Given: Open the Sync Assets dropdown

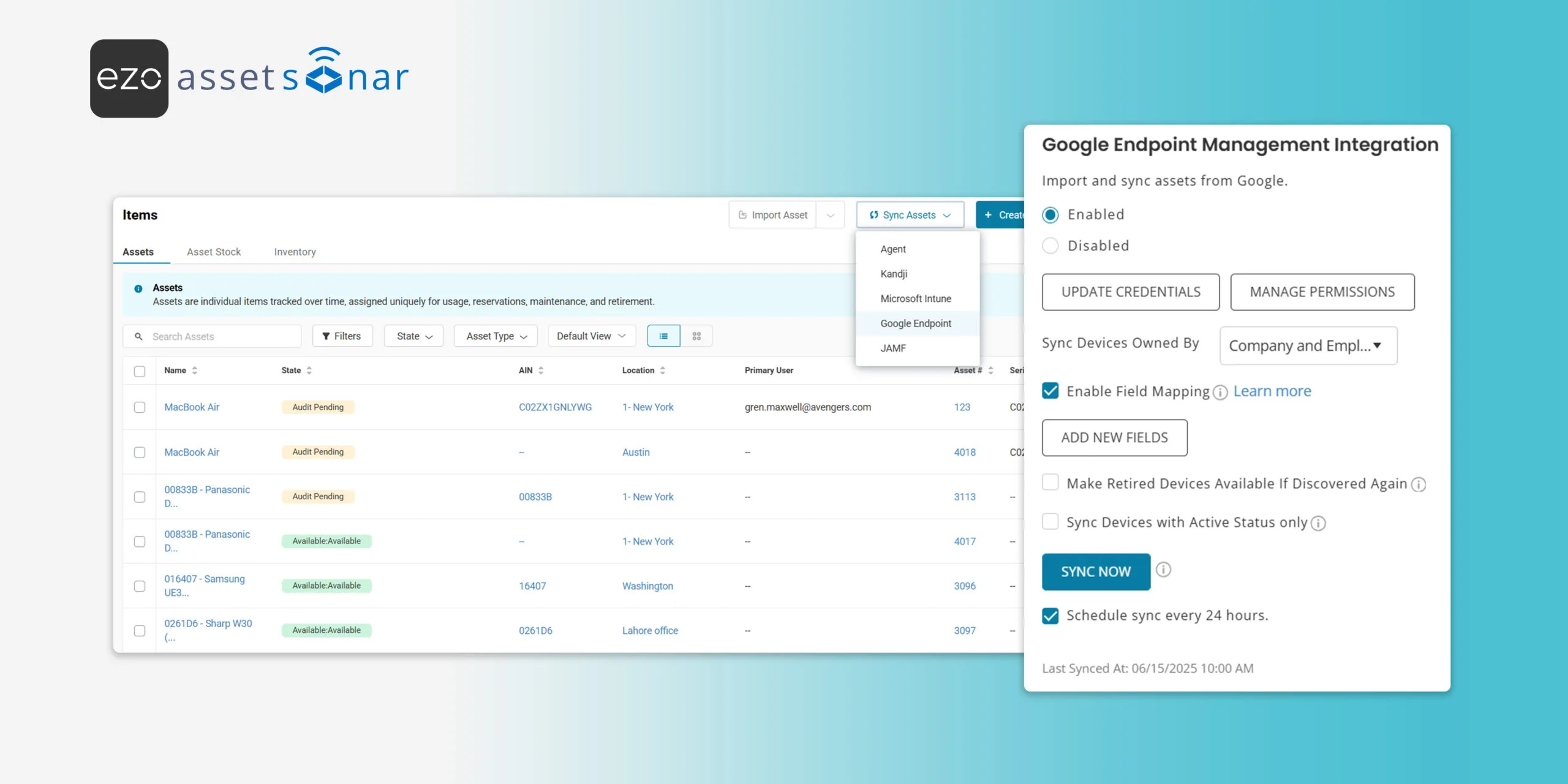Looking at the screenshot, I should point(910,215).
